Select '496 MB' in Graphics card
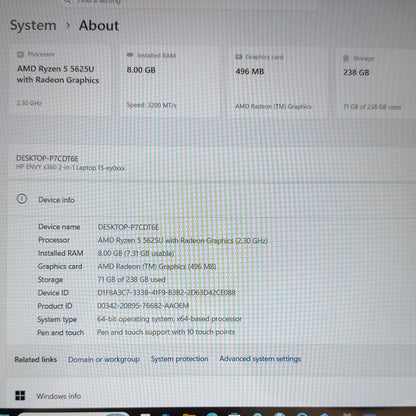 pos(250,72)
